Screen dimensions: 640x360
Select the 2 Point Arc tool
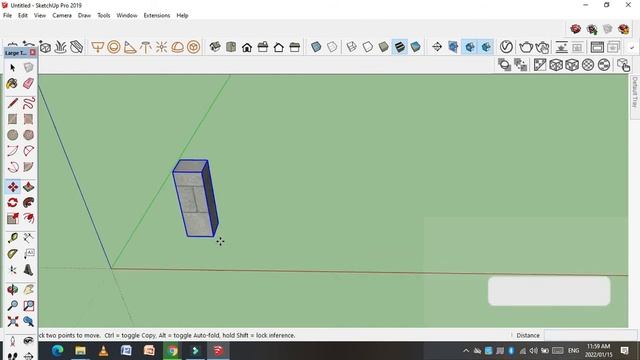[28, 151]
